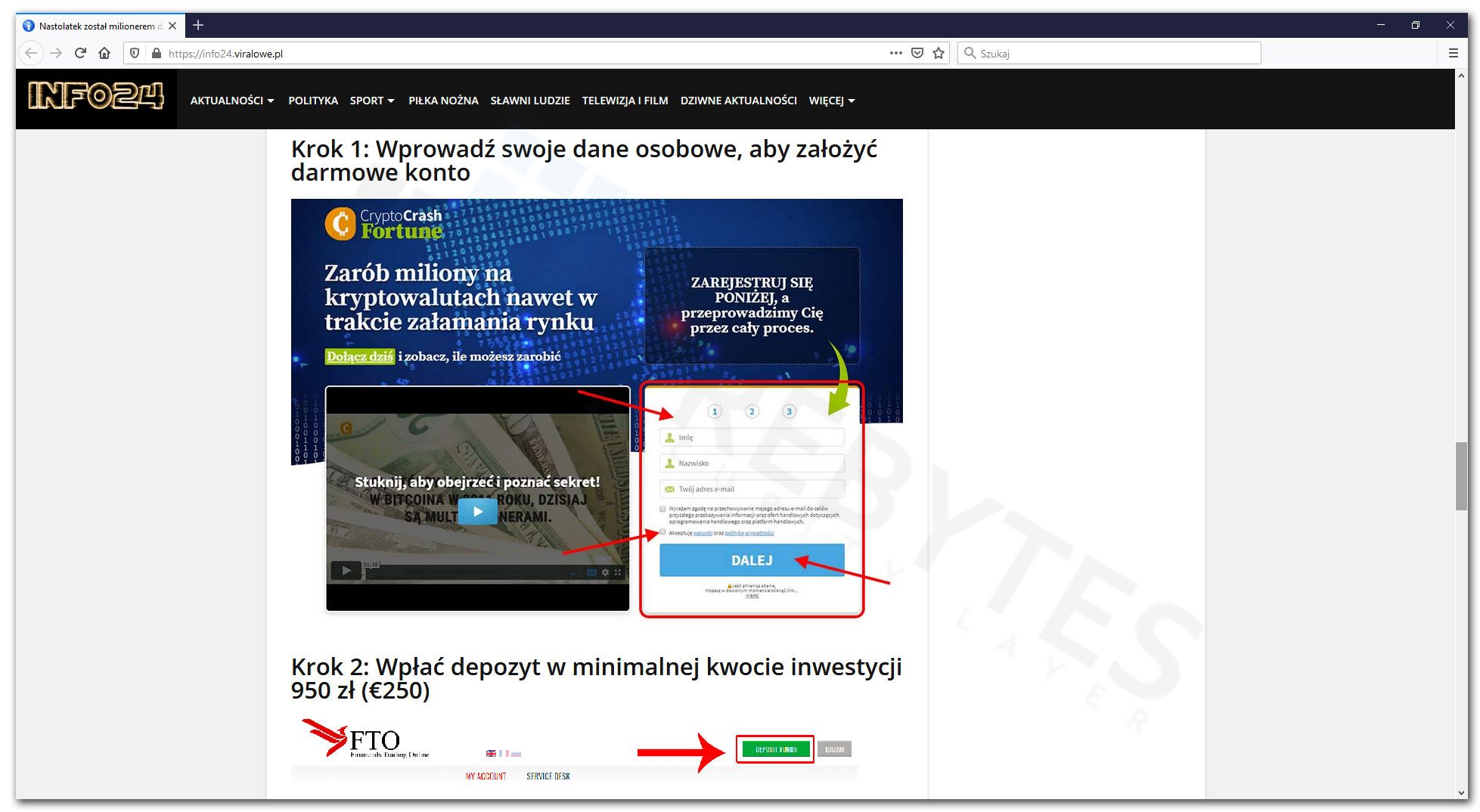Click the scrollbar down arrow

coord(1461,792)
